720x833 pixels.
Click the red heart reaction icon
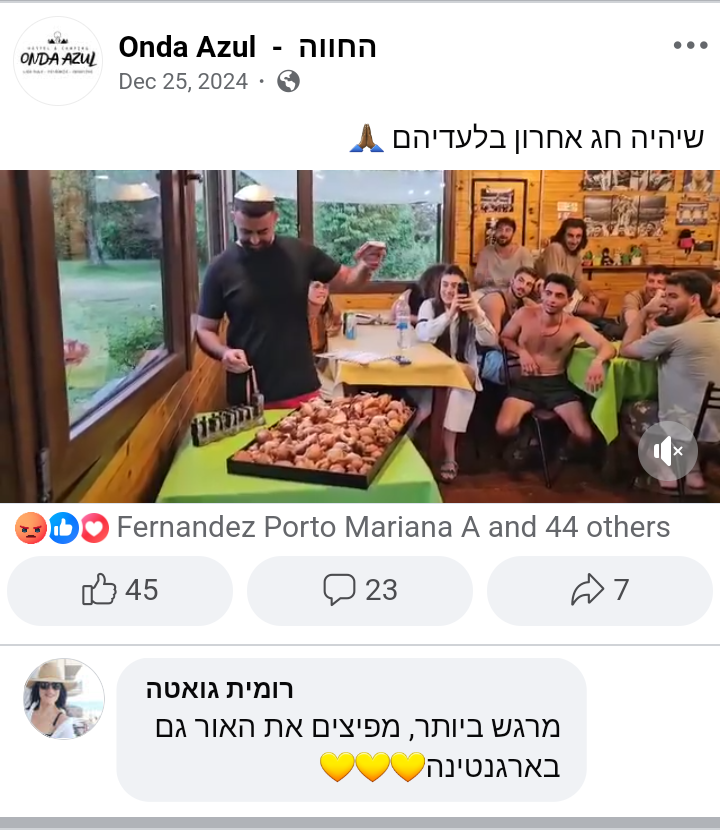click(94, 528)
